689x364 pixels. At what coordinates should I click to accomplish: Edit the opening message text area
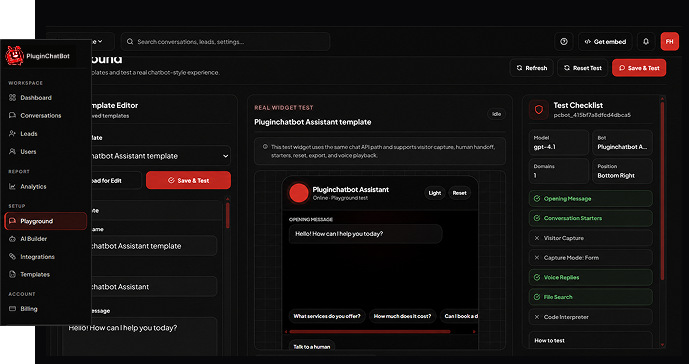tap(139, 336)
